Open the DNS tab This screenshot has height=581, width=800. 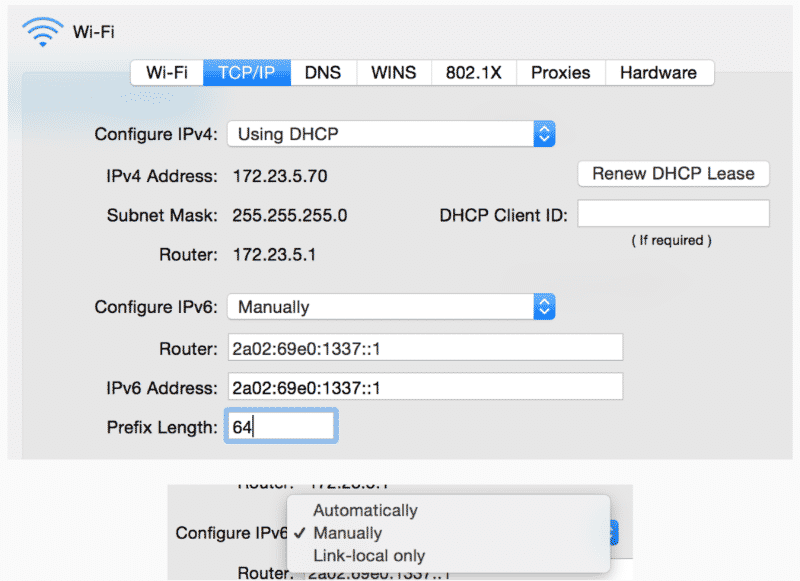click(x=323, y=72)
